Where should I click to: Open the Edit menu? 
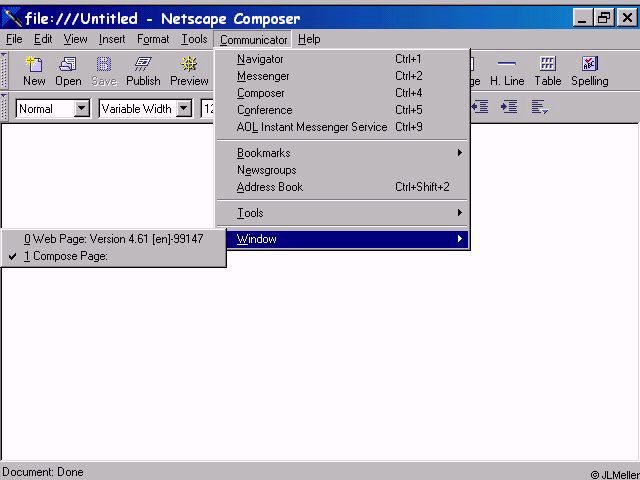point(43,39)
